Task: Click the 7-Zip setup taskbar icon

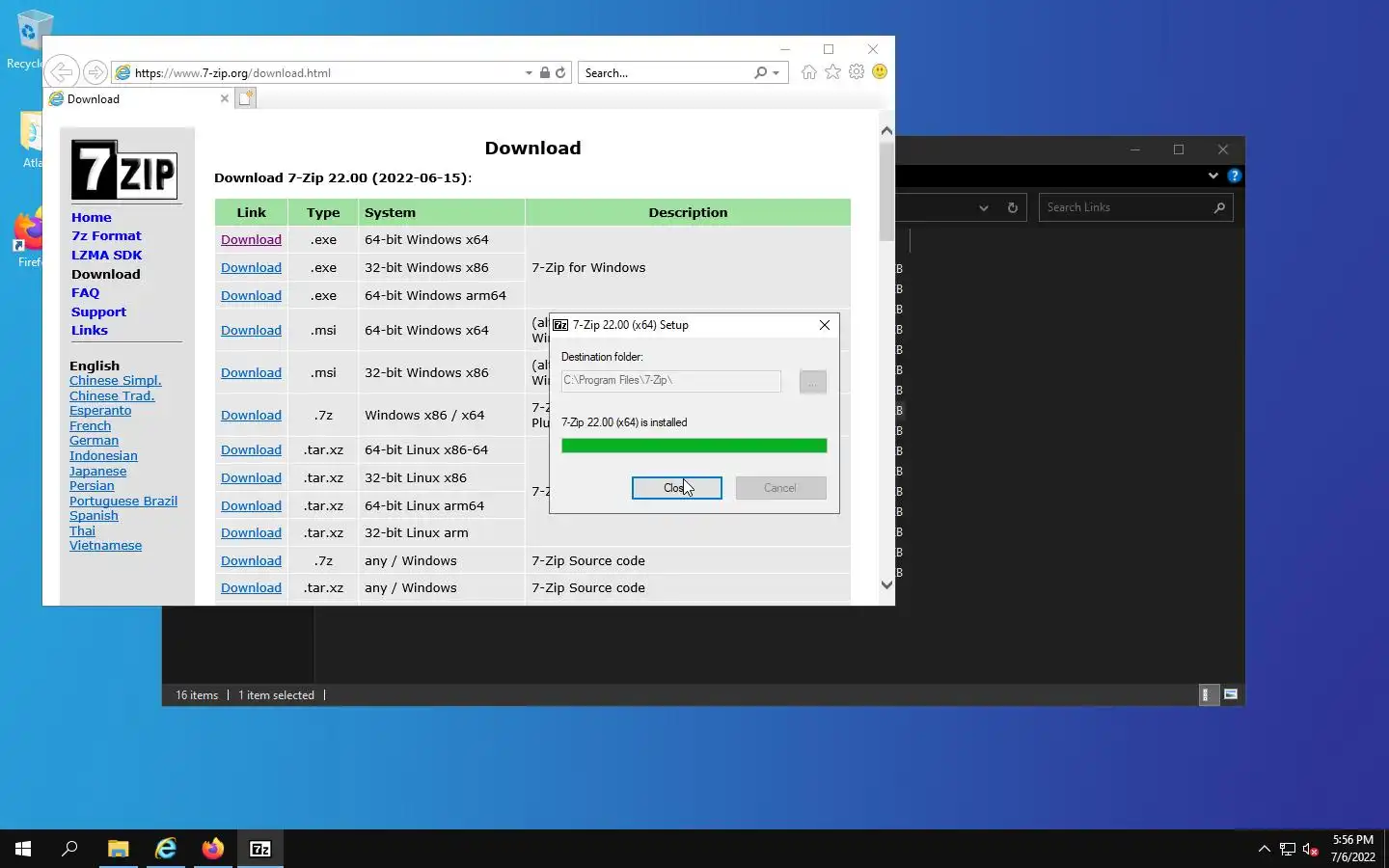Action: coord(260,849)
